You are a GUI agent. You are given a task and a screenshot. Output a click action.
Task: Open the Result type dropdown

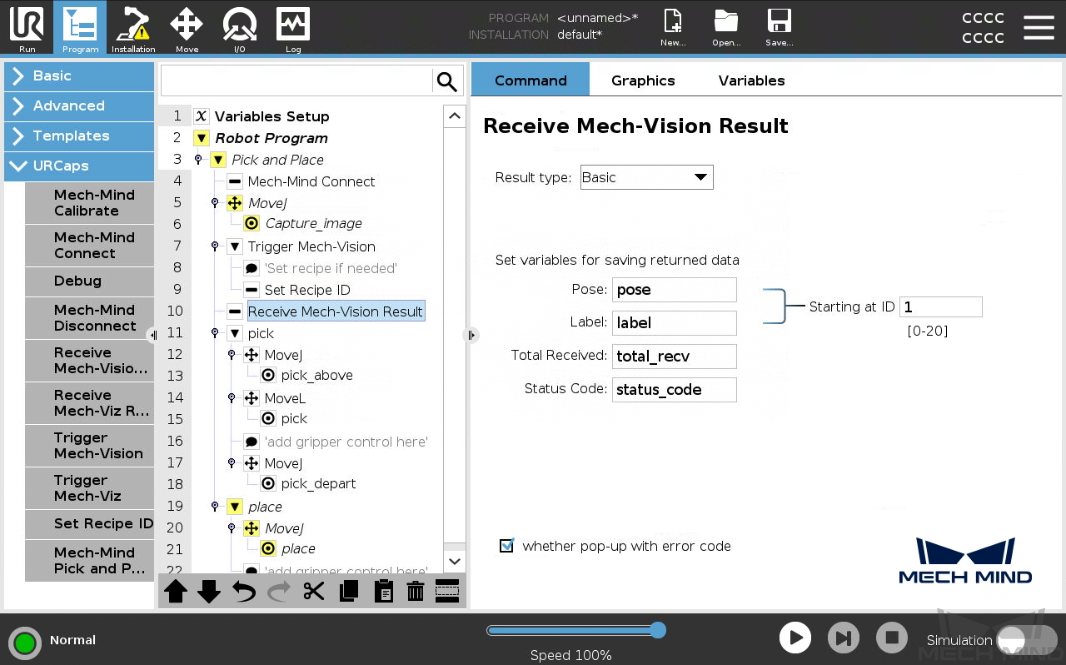tap(647, 177)
